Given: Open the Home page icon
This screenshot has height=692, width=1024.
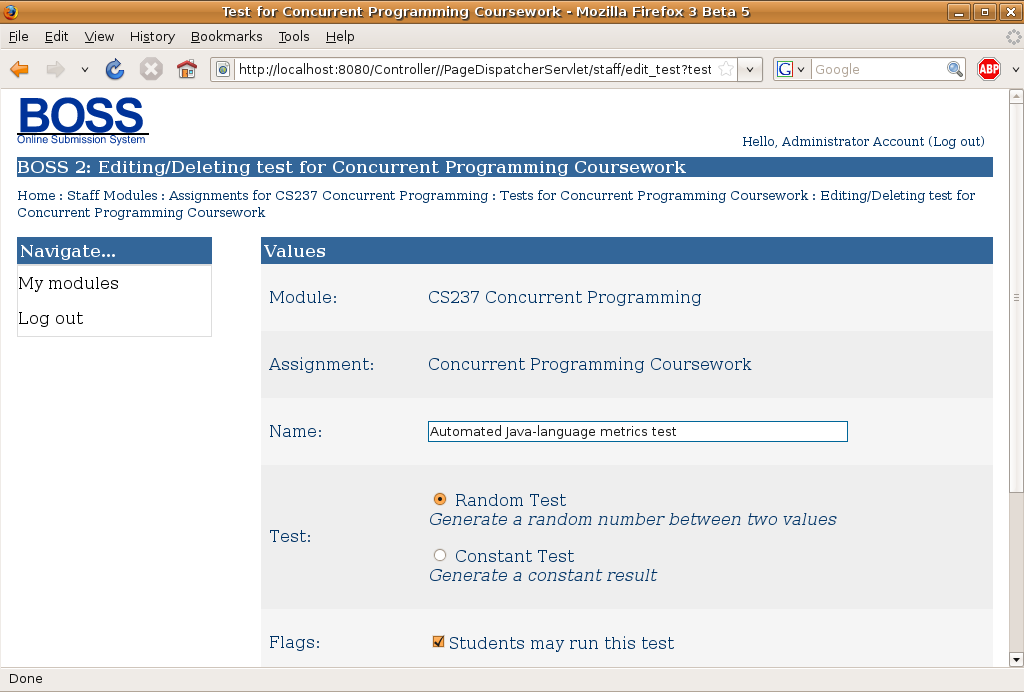Looking at the screenshot, I should coord(187,69).
